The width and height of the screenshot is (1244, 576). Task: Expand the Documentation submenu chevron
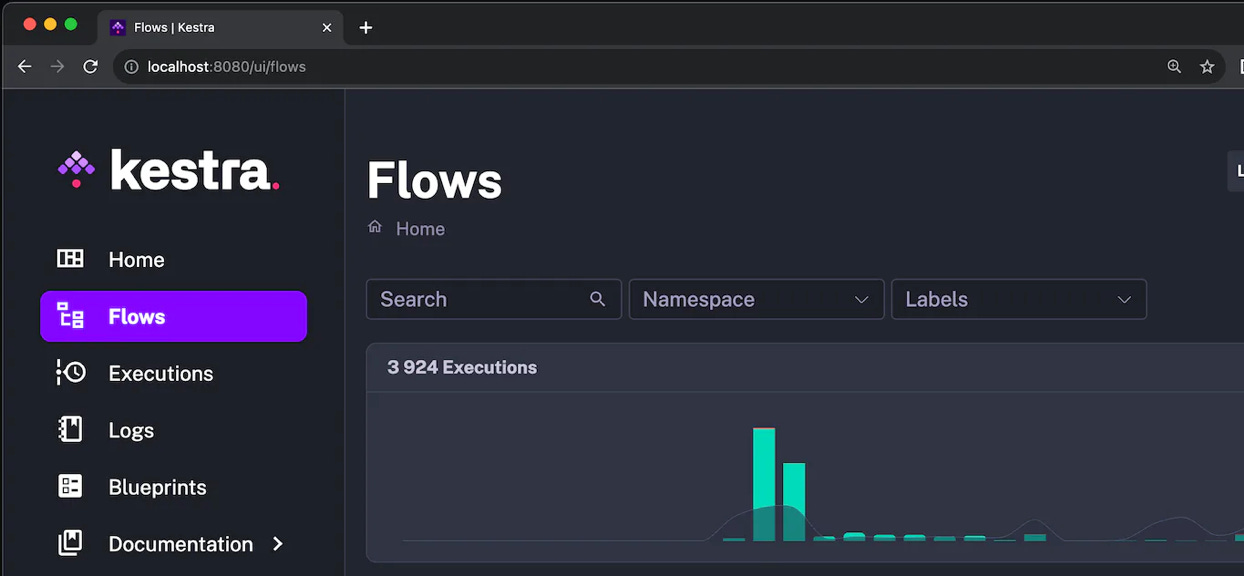click(278, 544)
